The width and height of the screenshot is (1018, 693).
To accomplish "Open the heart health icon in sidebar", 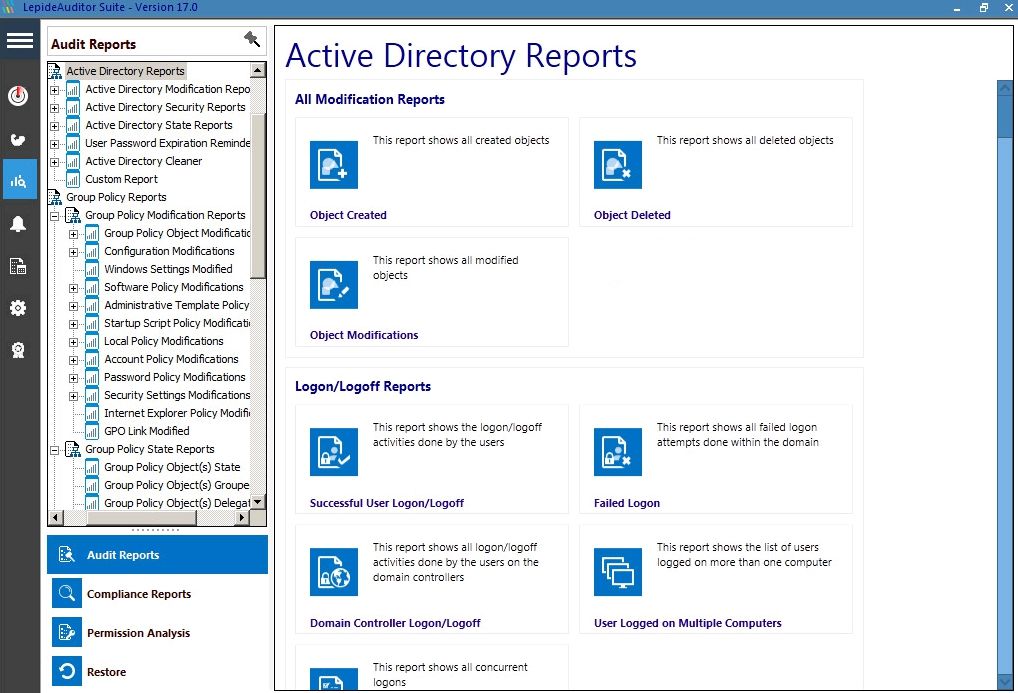I will click(18, 140).
